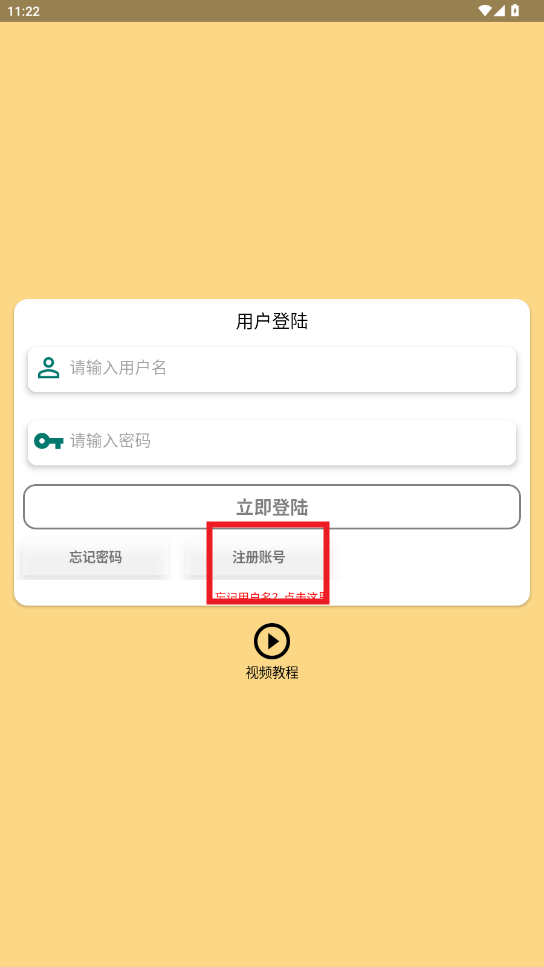The width and height of the screenshot is (544, 967).
Task: Play the 视频教程 circular play icon
Action: tap(271, 641)
